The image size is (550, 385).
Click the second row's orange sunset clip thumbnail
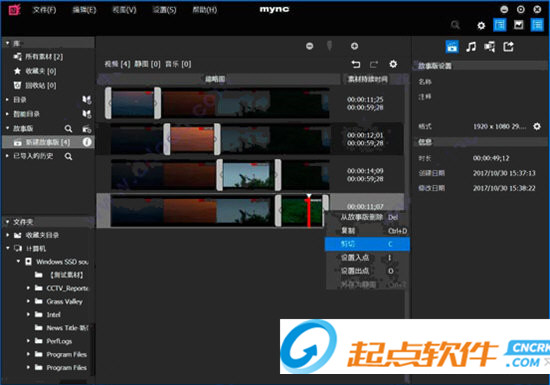point(192,139)
